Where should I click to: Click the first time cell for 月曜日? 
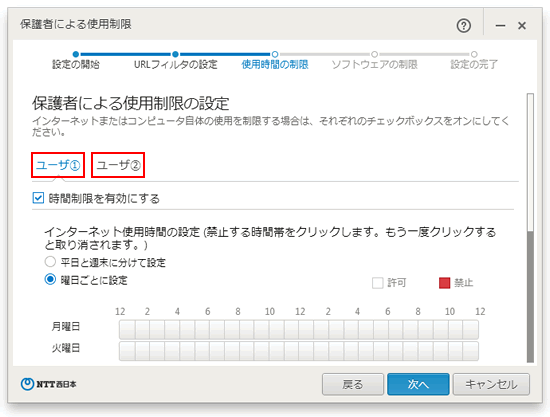pyautogui.click(x=127, y=329)
